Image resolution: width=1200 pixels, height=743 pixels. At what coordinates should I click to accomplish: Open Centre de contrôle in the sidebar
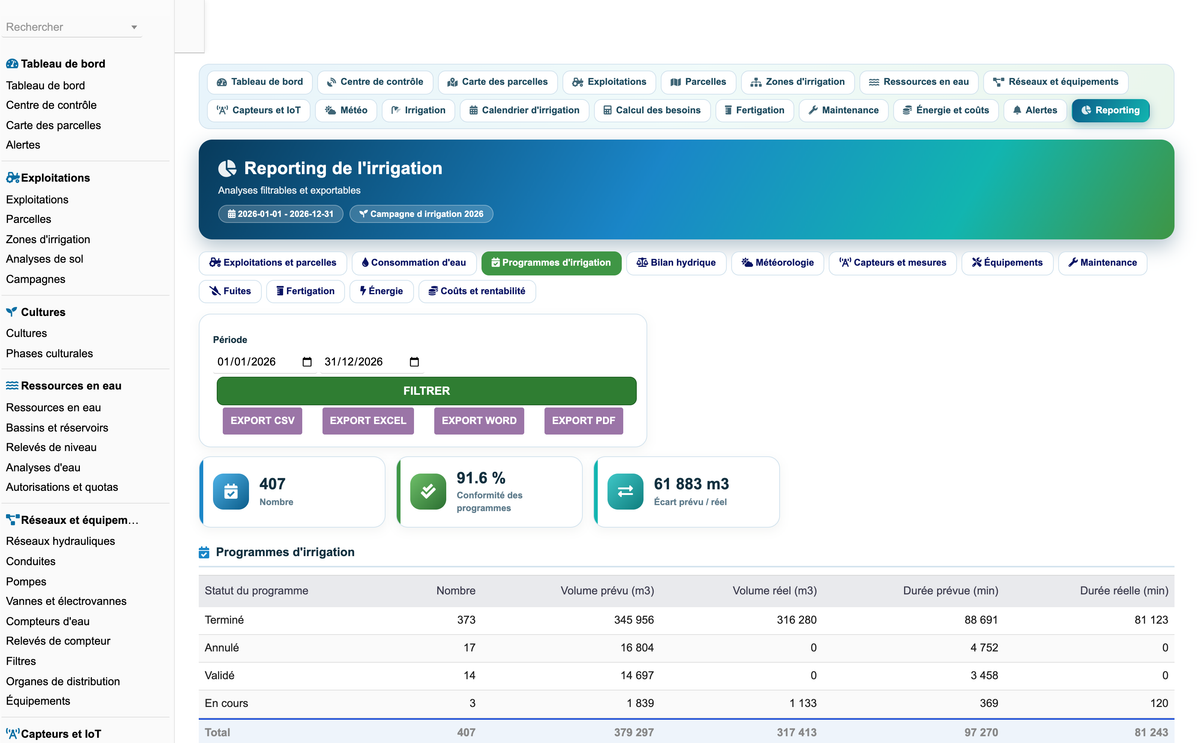click(x=51, y=105)
